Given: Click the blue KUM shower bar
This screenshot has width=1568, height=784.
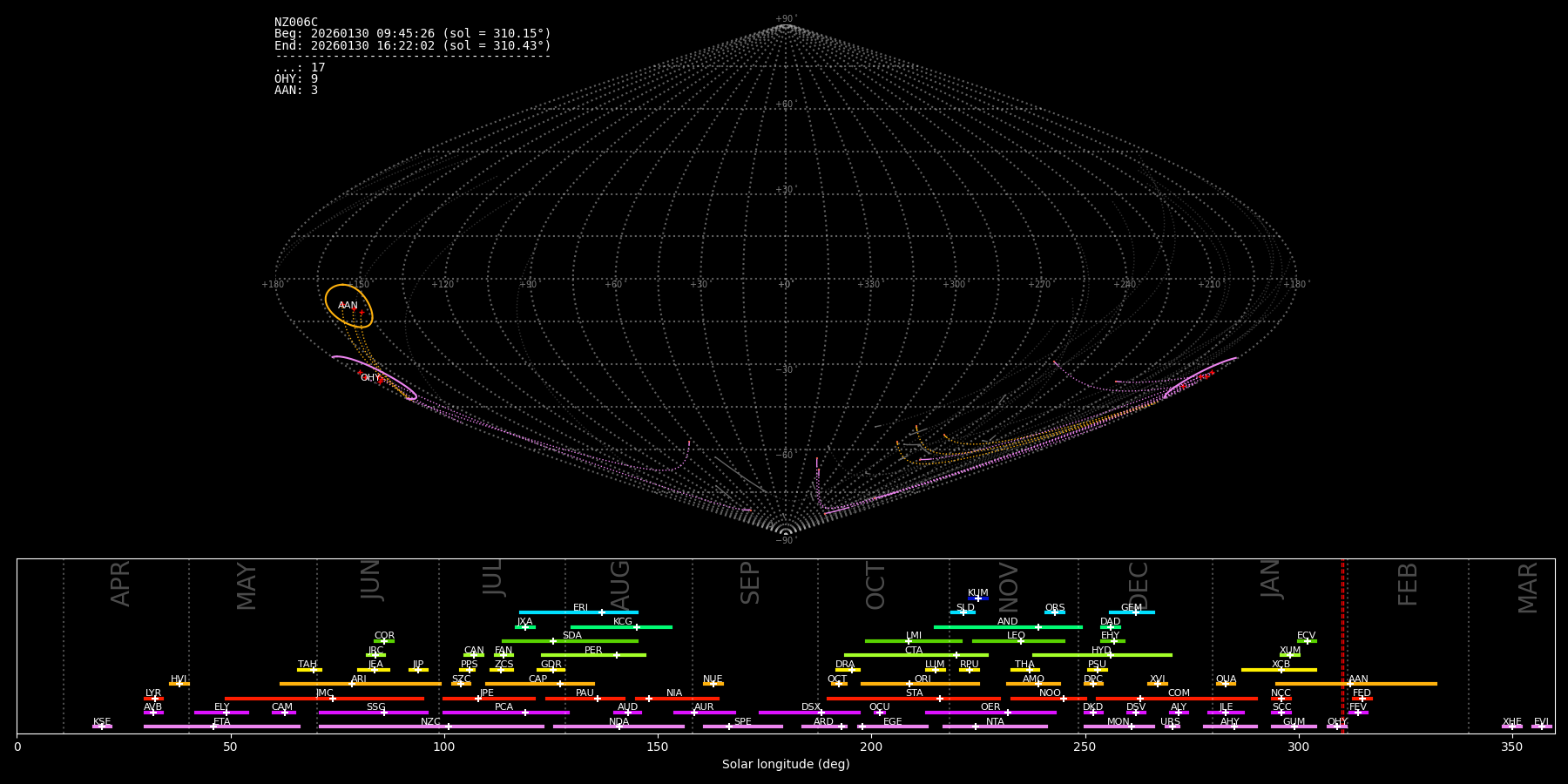Looking at the screenshot, I should (978, 598).
